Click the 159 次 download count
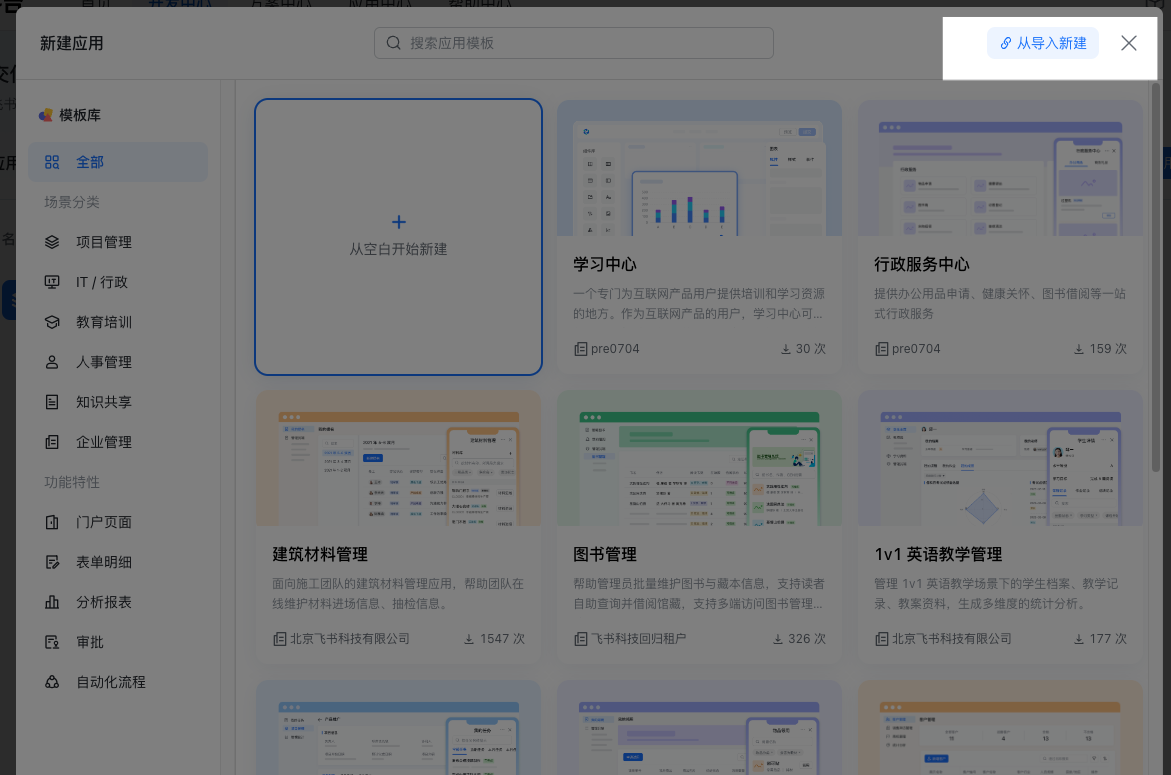1171x775 pixels. click(x=1100, y=349)
